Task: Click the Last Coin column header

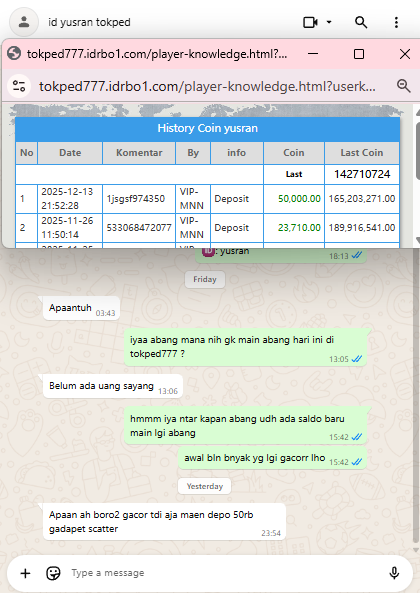Action: click(x=362, y=153)
